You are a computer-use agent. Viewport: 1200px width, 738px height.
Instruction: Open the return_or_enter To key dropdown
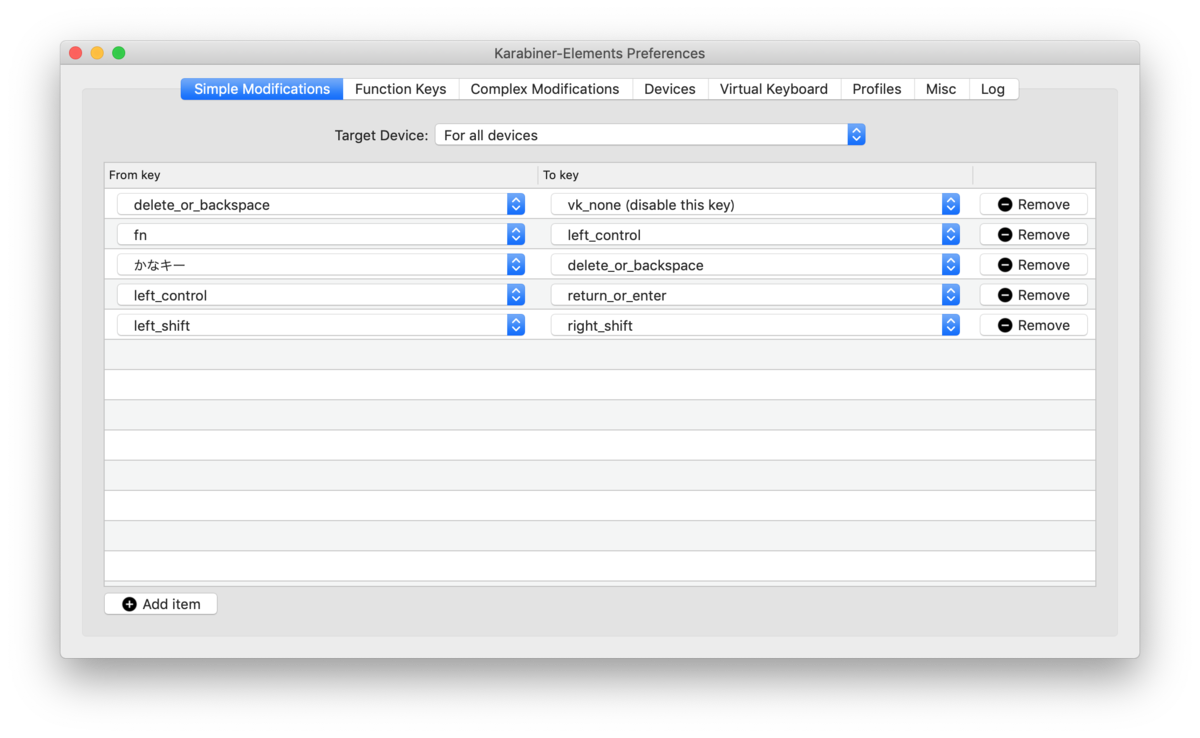click(756, 295)
